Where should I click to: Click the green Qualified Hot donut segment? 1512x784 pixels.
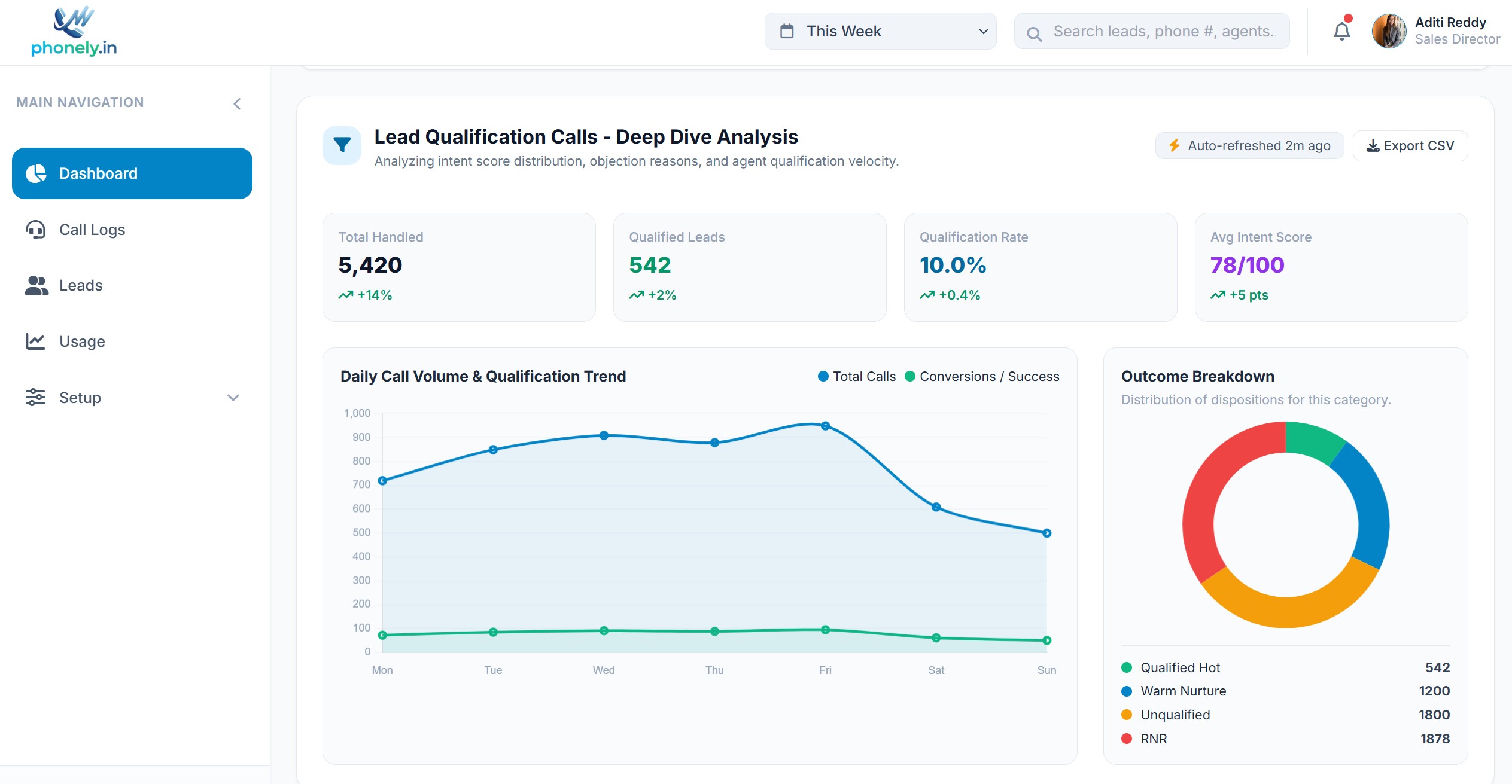coord(1315,440)
